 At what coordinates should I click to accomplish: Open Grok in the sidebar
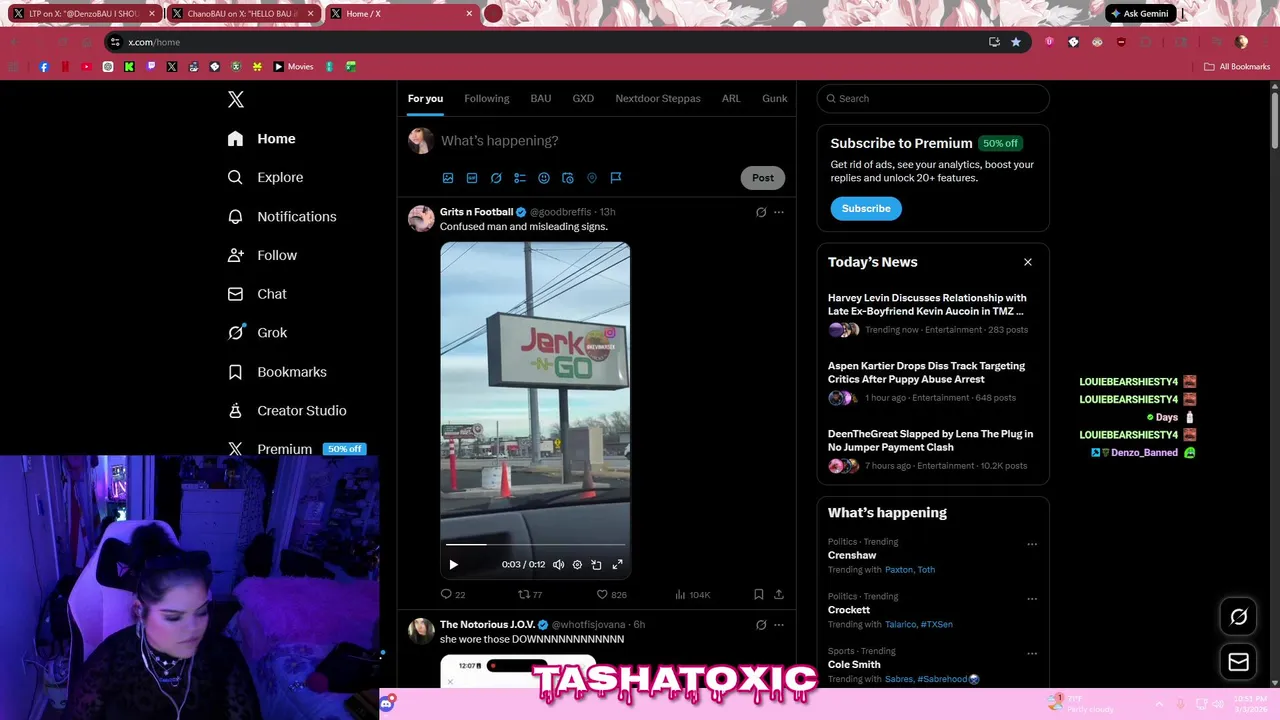(258, 333)
